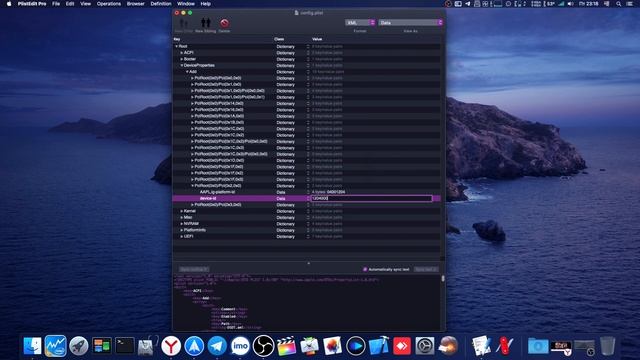Viewport: 640px width, 360px height.
Task: Open the File menu
Action: pos(56,4)
